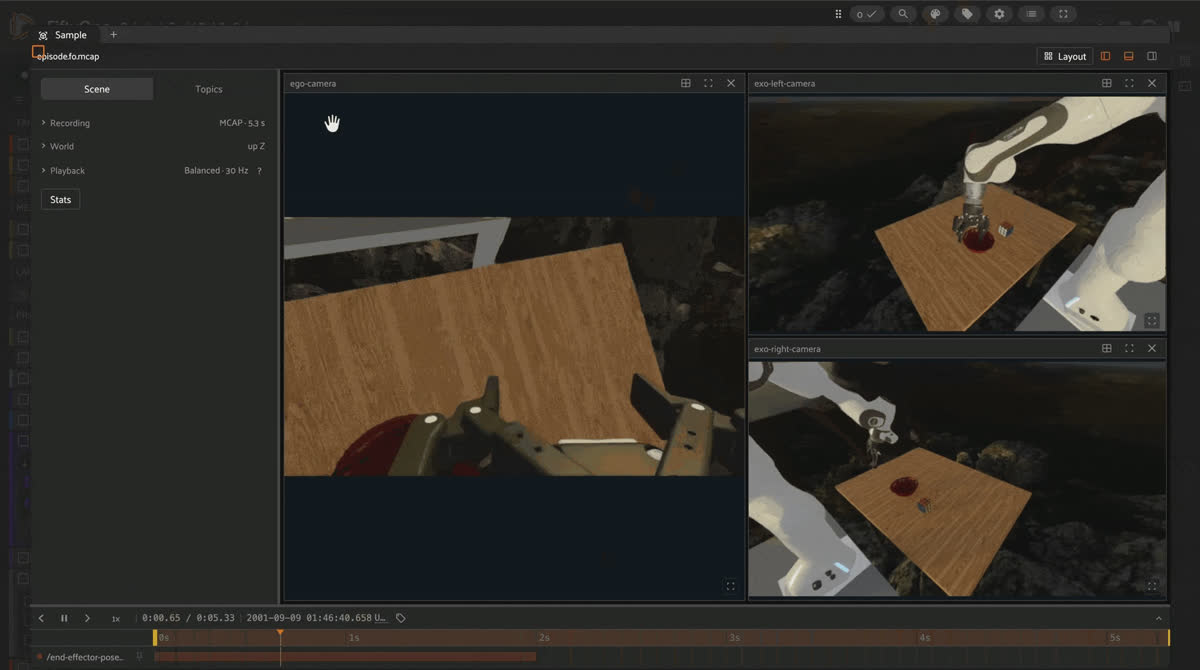Click the fullscreen icon in top toolbar

[x=1063, y=14]
